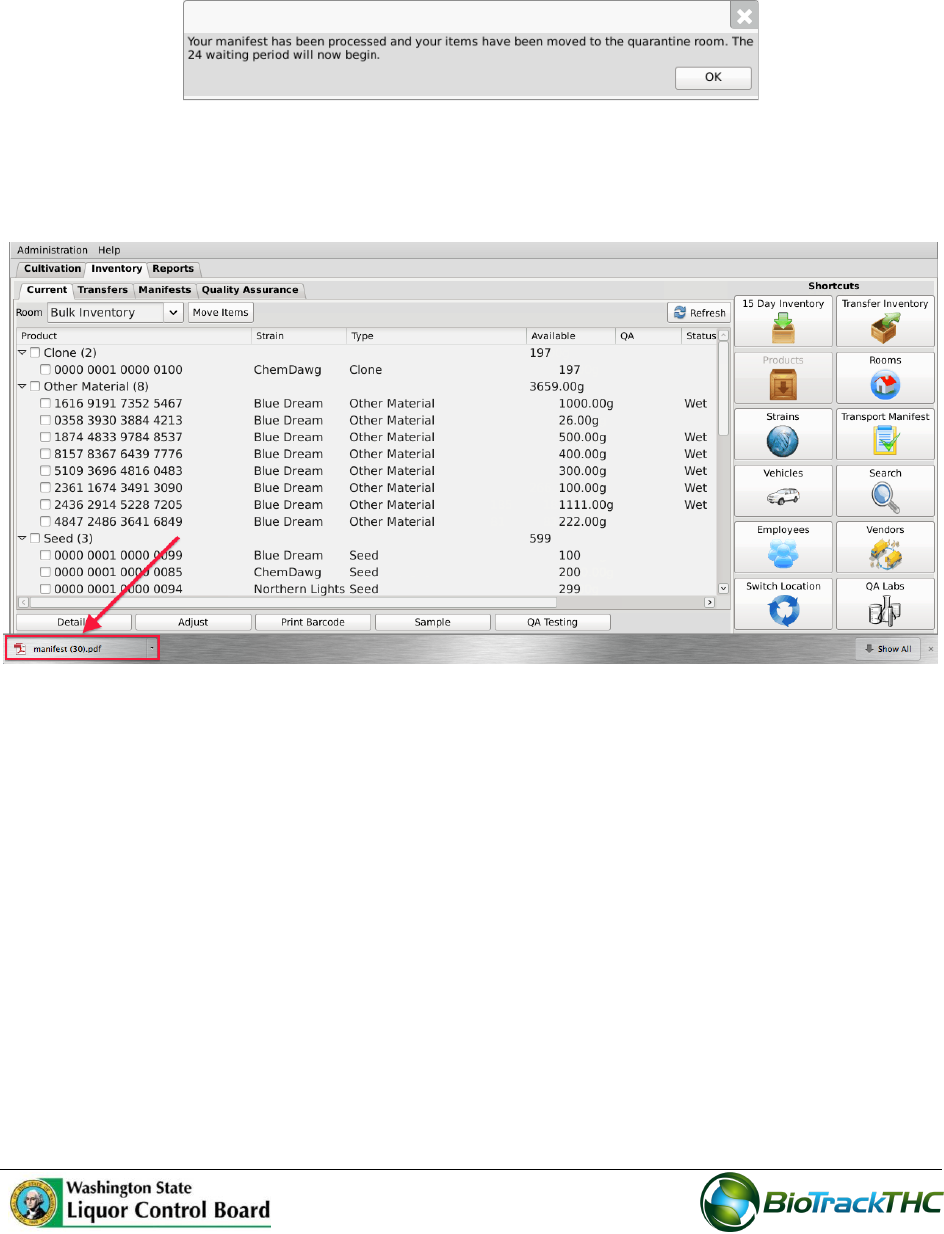The image size is (944, 1234).
Task: Select checkbox for seed item 0000 0001 0000 0099
Action: pyautogui.click(x=46, y=556)
